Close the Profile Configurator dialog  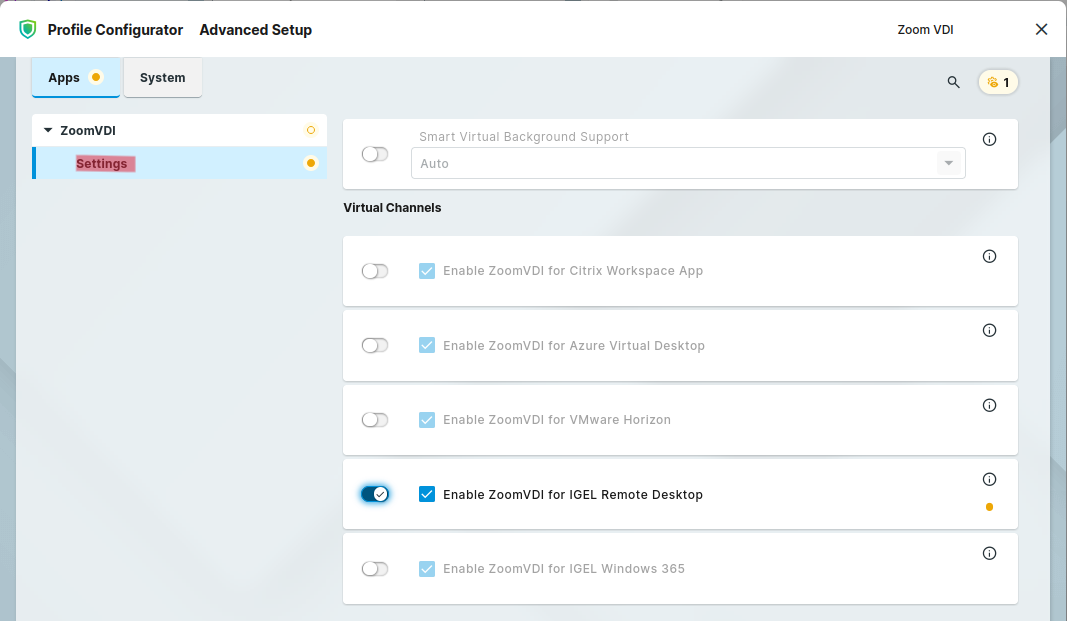[x=1041, y=30]
